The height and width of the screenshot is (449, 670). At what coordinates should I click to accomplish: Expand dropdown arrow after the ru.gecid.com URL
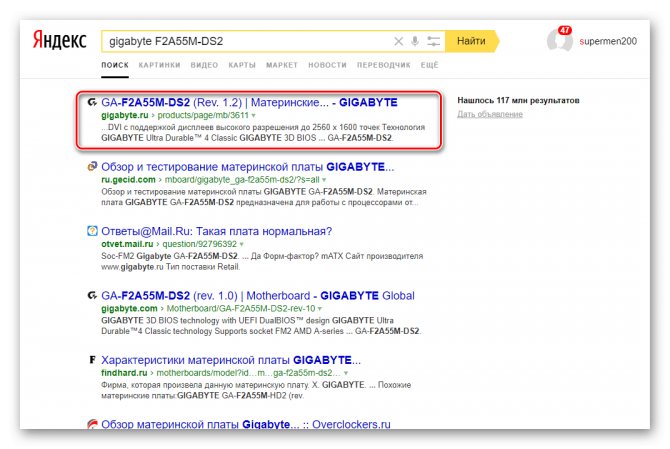click(x=324, y=180)
